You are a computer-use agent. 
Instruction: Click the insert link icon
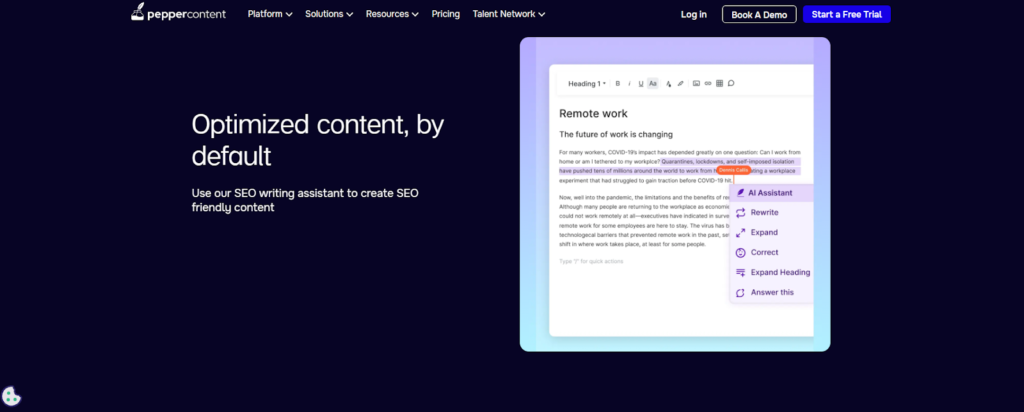tap(708, 83)
